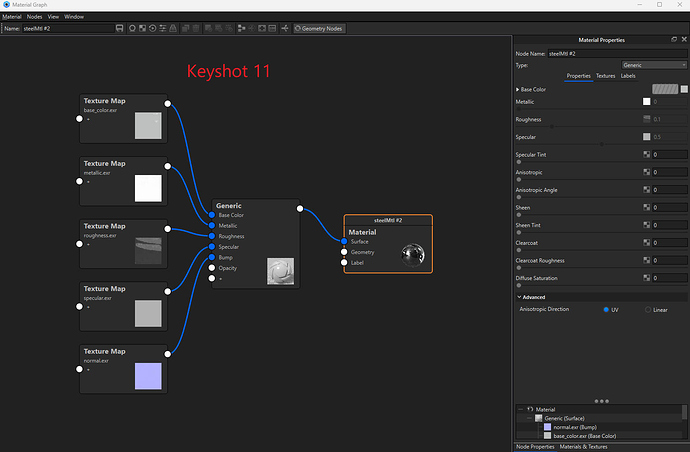Click the Sheen slider handle
The height and width of the screenshot is (452, 690).
(519, 215)
